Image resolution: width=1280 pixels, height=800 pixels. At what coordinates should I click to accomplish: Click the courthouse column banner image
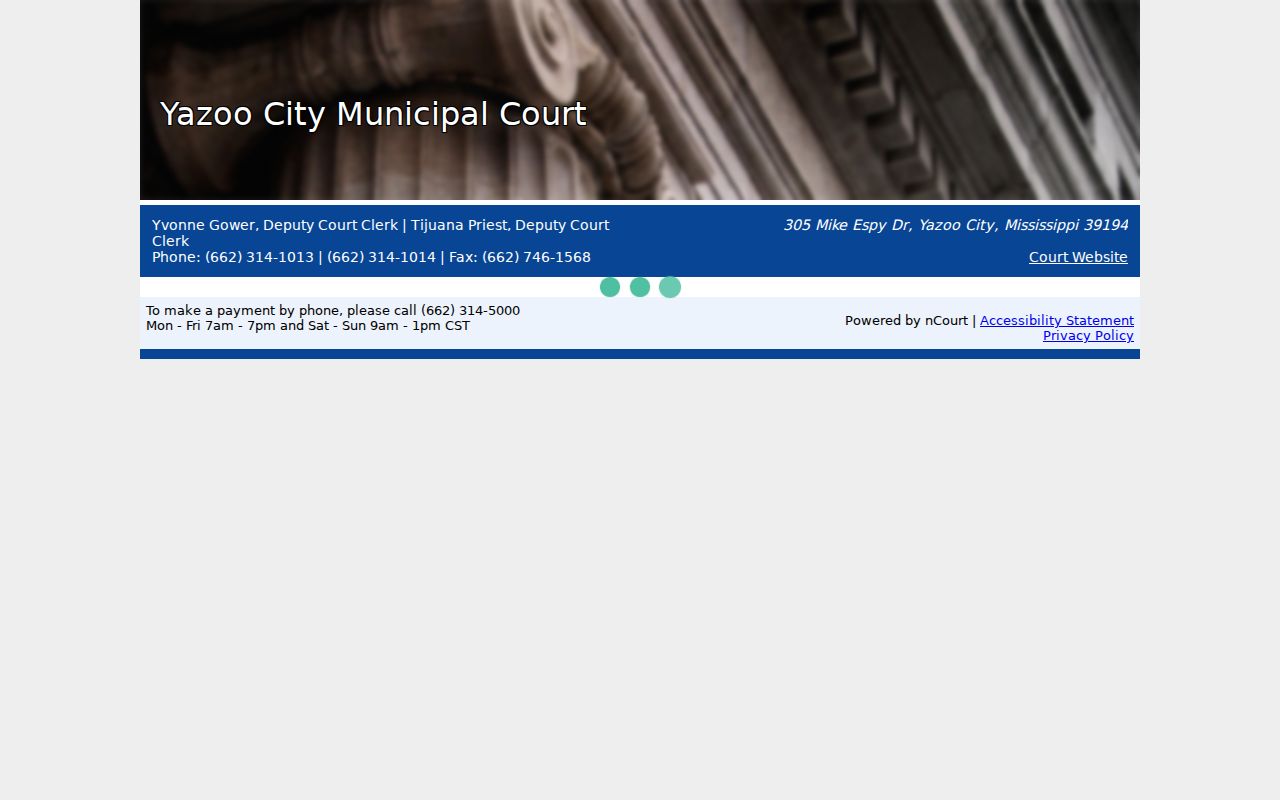pyautogui.click(x=640, y=100)
